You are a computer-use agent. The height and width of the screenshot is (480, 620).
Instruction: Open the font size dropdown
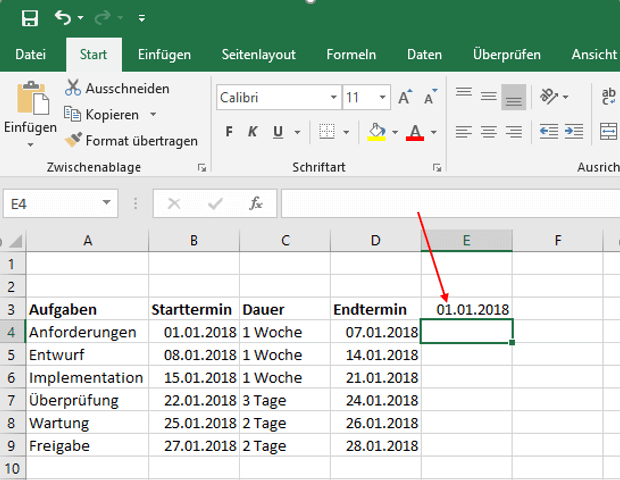click(381, 98)
